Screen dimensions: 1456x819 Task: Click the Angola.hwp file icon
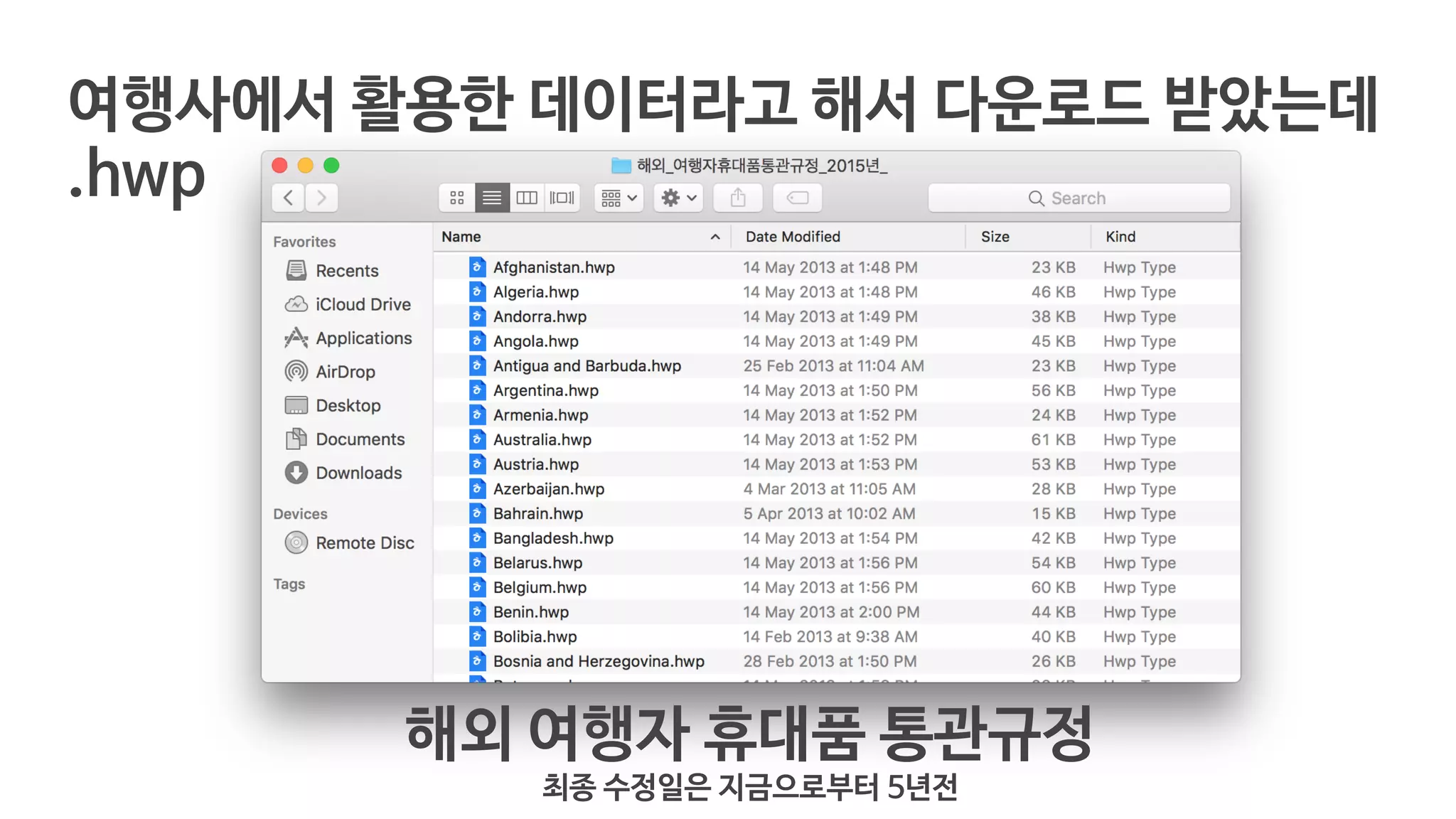tap(478, 341)
